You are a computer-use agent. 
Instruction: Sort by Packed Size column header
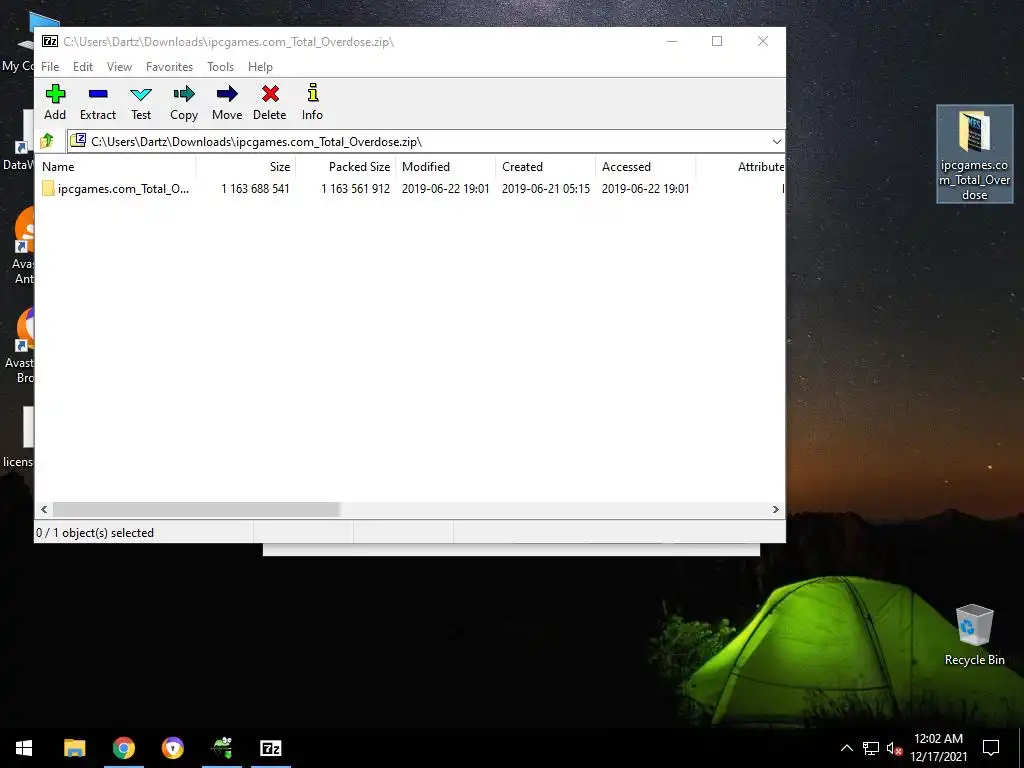pos(346,167)
